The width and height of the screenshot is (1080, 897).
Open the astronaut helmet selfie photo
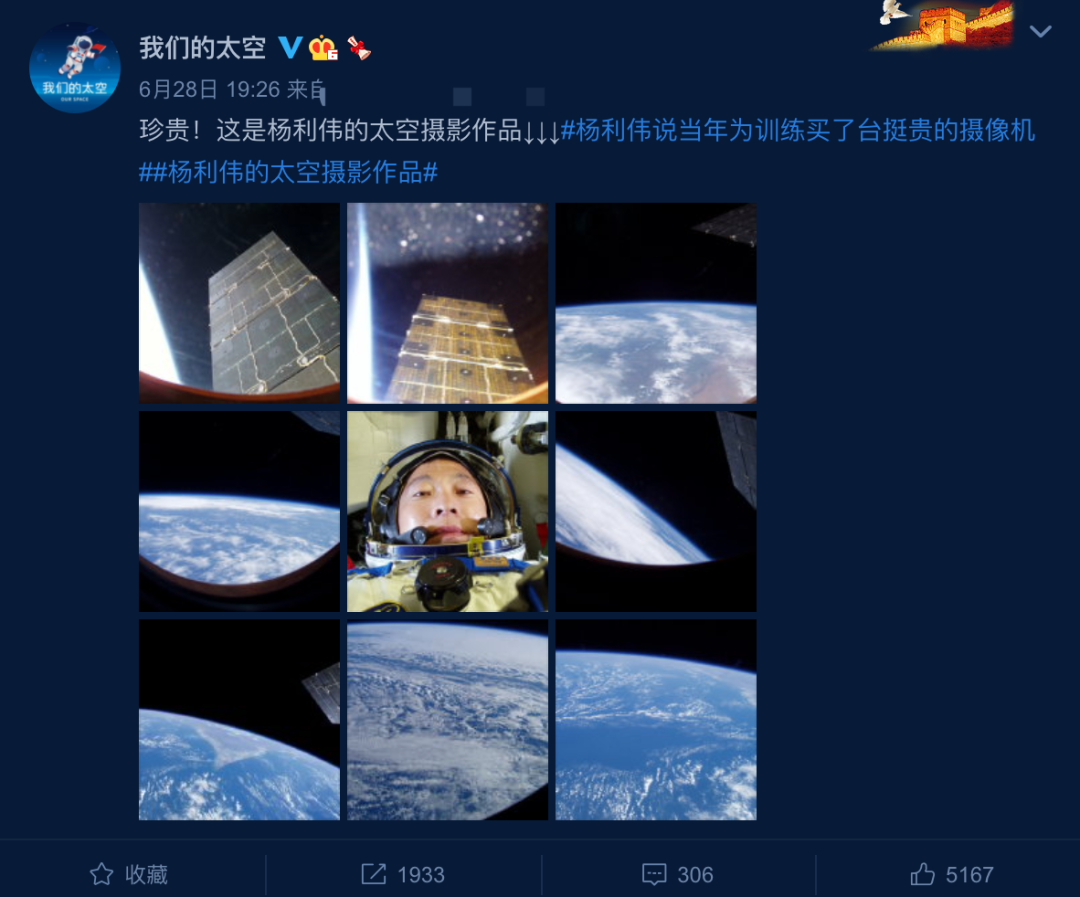pyautogui.click(x=448, y=511)
